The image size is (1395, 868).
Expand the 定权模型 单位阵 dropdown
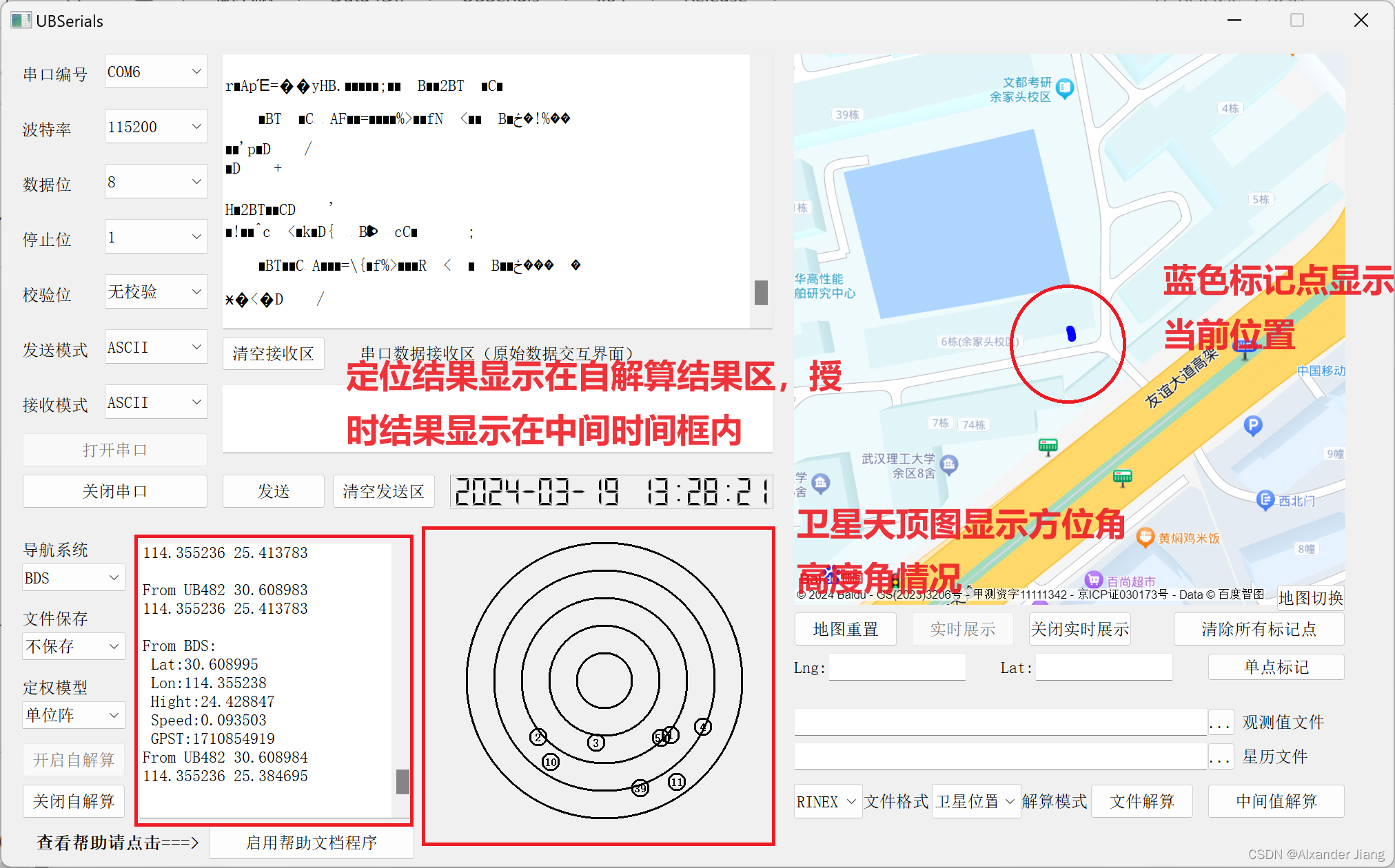click(74, 715)
